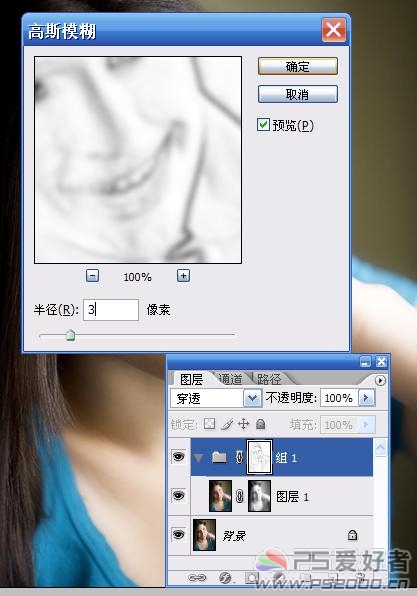
Task: Switch to the 通道 channels tab
Action: pyautogui.click(x=231, y=379)
